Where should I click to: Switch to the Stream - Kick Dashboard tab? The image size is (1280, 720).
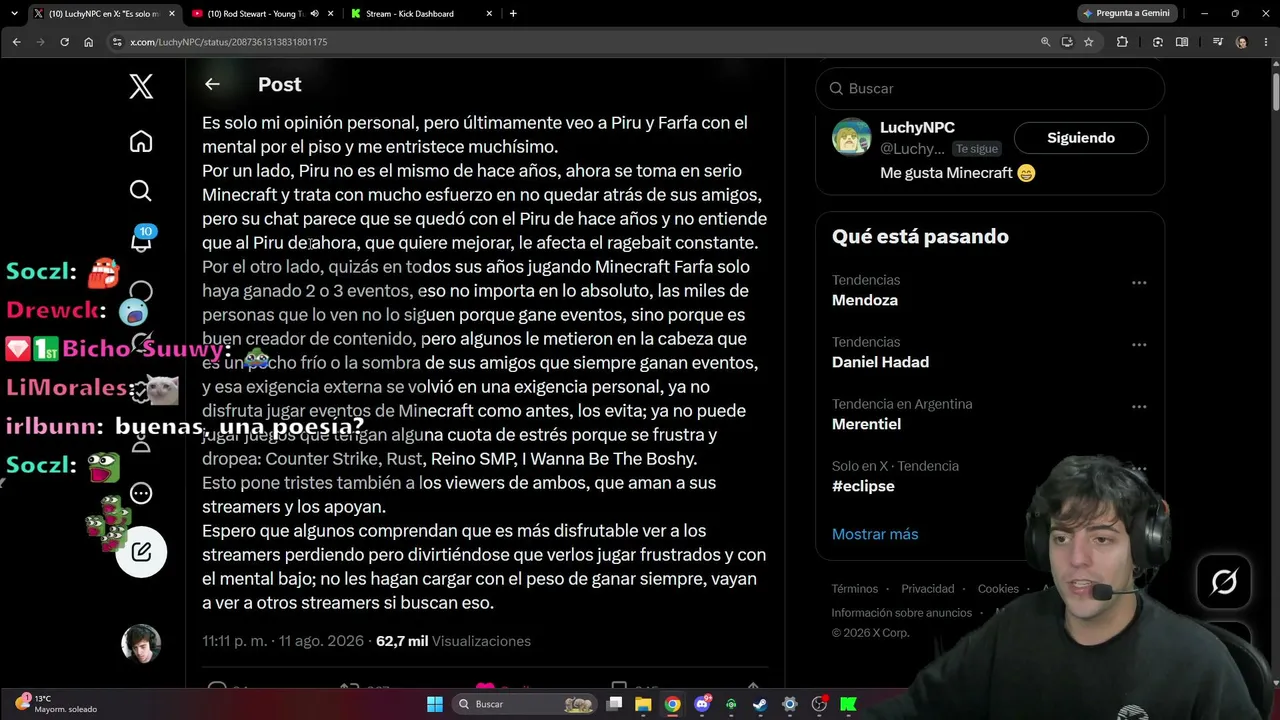(420, 14)
